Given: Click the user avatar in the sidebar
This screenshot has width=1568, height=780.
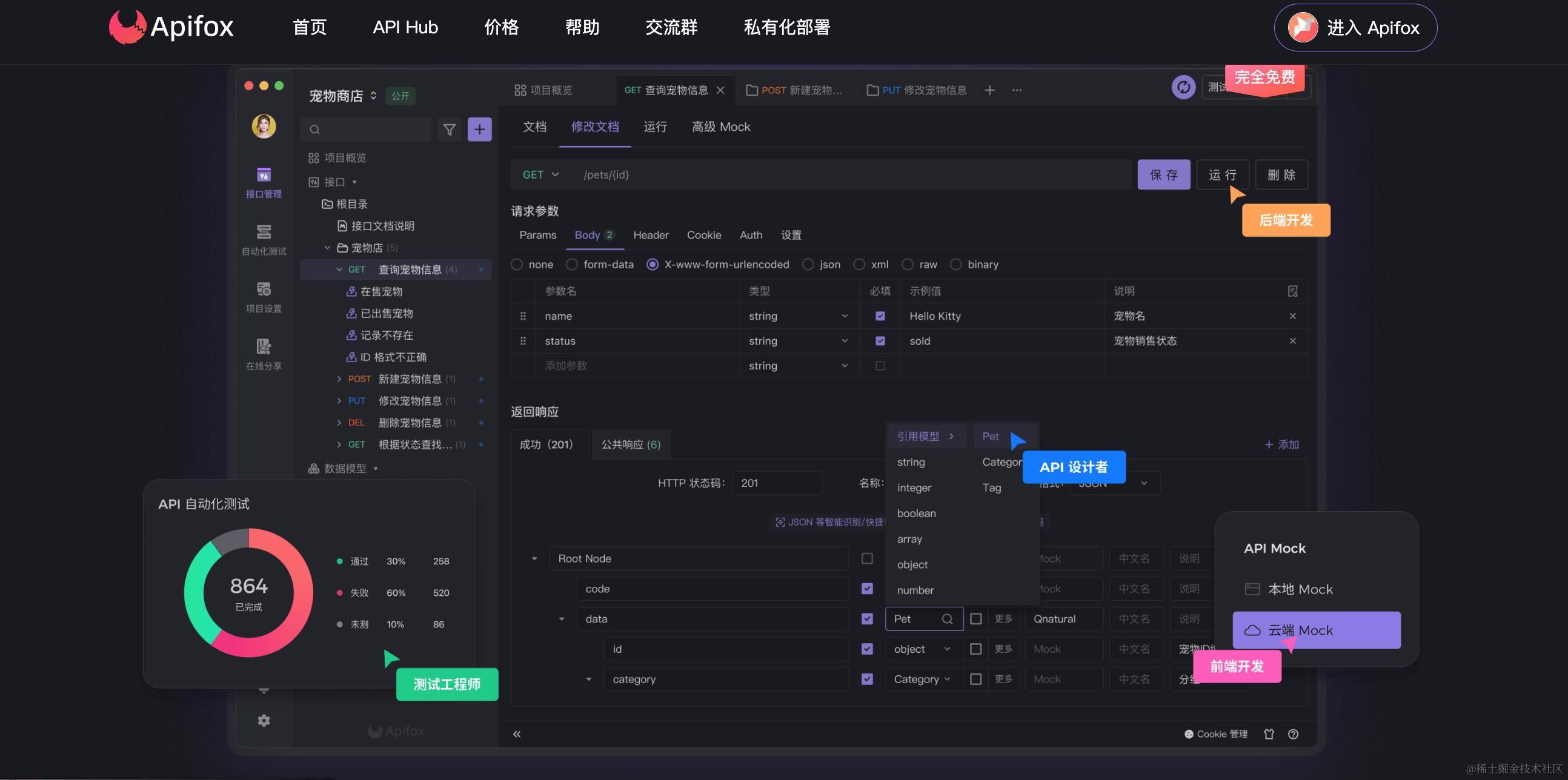Looking at the screenshot, I should [x=264, y=126].
